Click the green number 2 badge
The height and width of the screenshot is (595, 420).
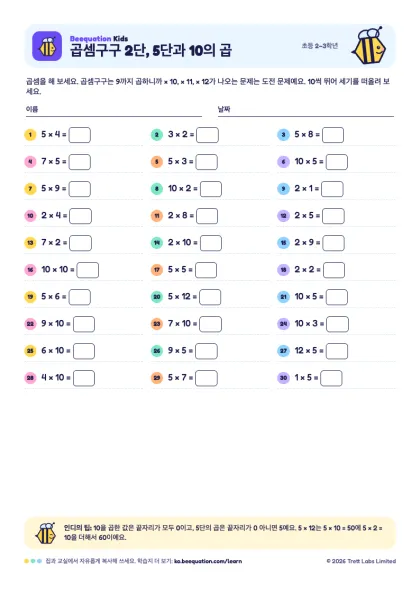[x=157, y=135]
